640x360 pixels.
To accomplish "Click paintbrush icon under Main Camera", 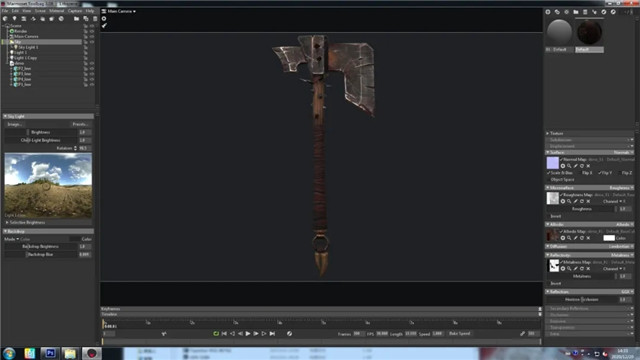I will pyautogui.click(x=104, y=26).
